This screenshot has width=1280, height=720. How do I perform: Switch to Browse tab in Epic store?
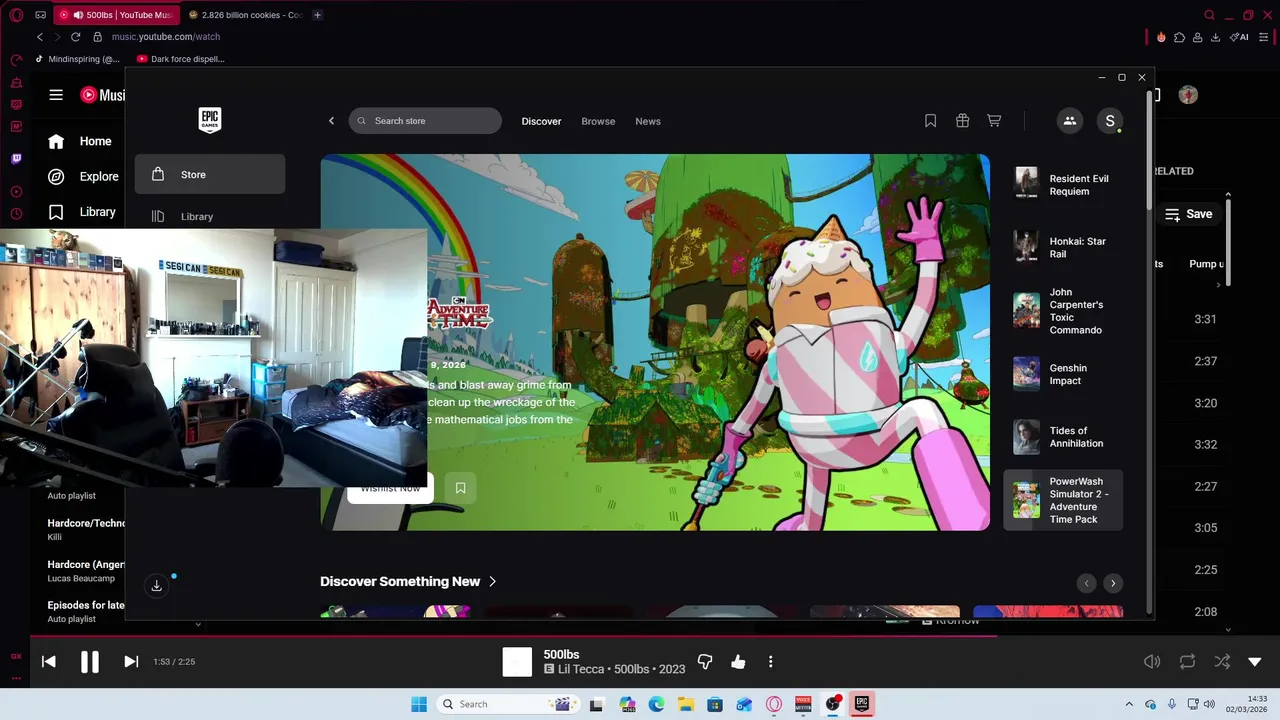point(598,121)
